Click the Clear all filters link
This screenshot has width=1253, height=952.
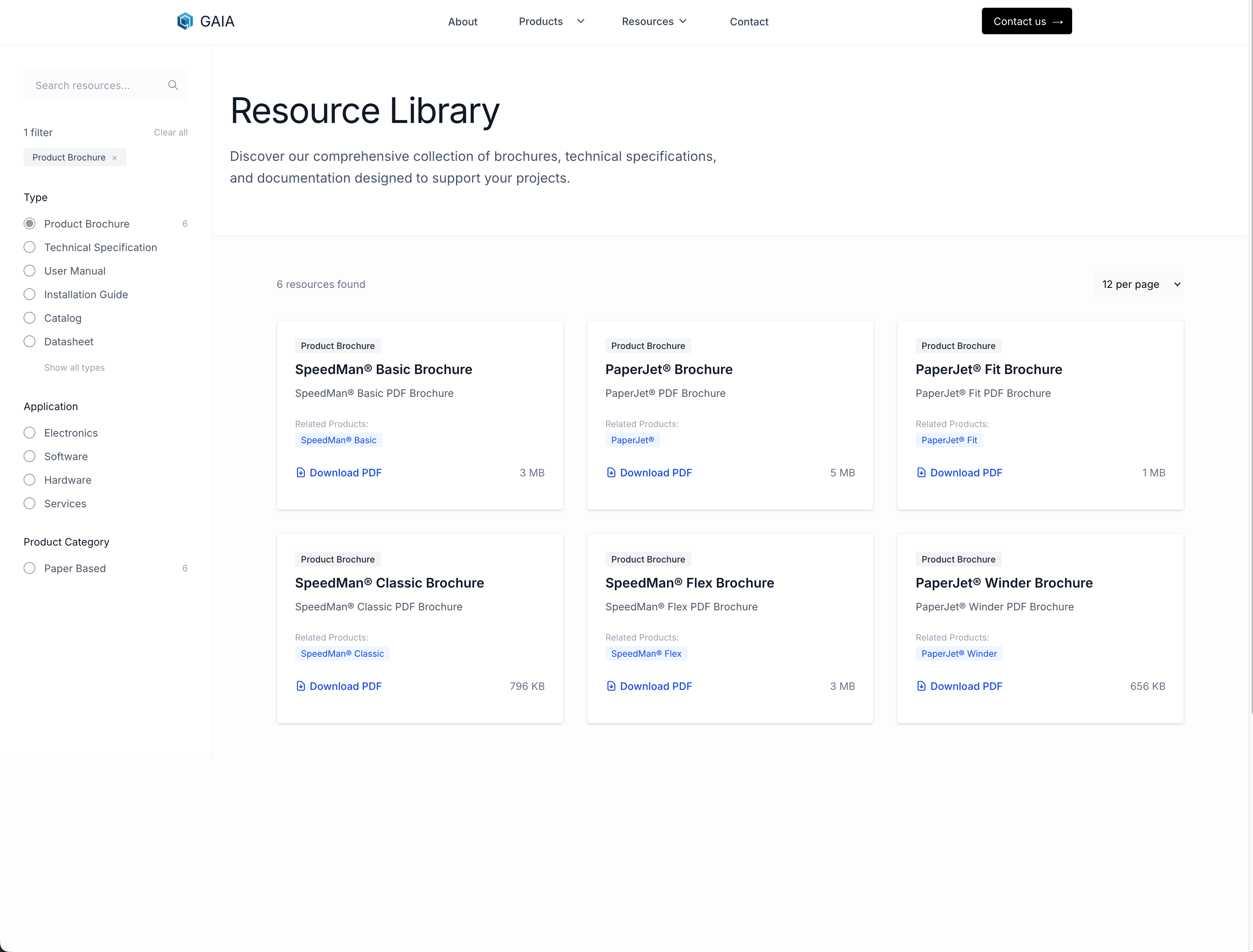pyautogui.click(x=170, y=132)
